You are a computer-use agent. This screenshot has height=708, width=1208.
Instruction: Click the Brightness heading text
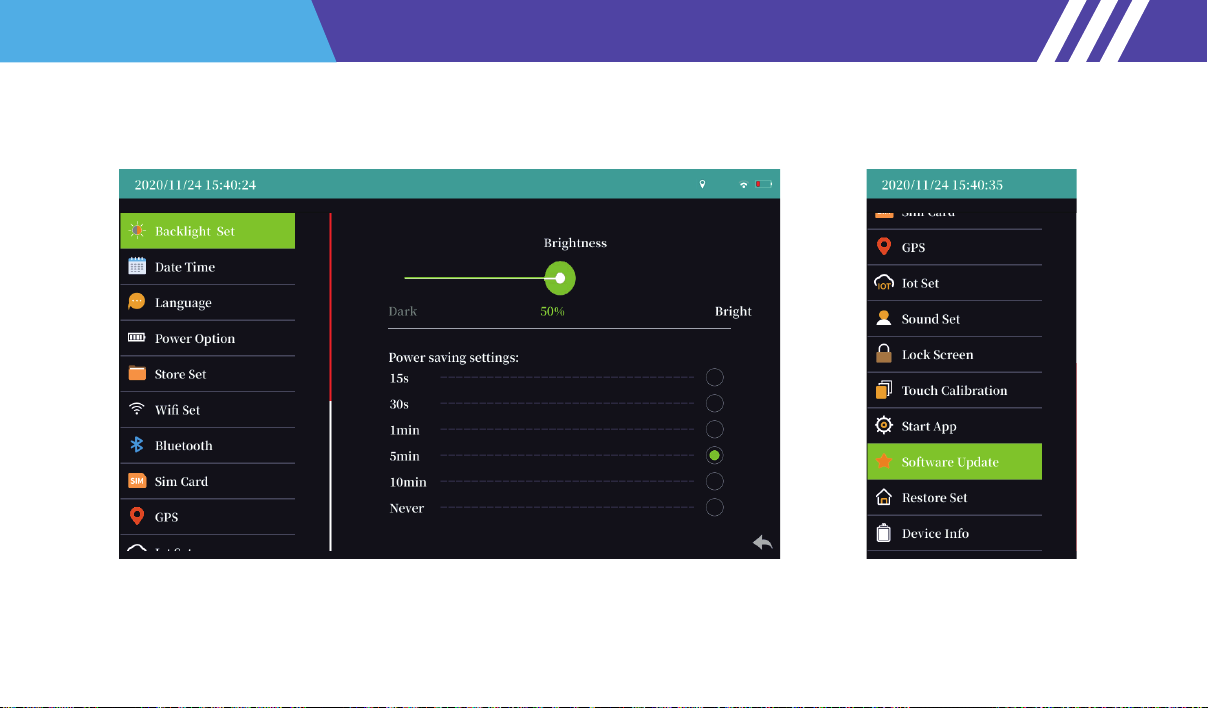575,243
